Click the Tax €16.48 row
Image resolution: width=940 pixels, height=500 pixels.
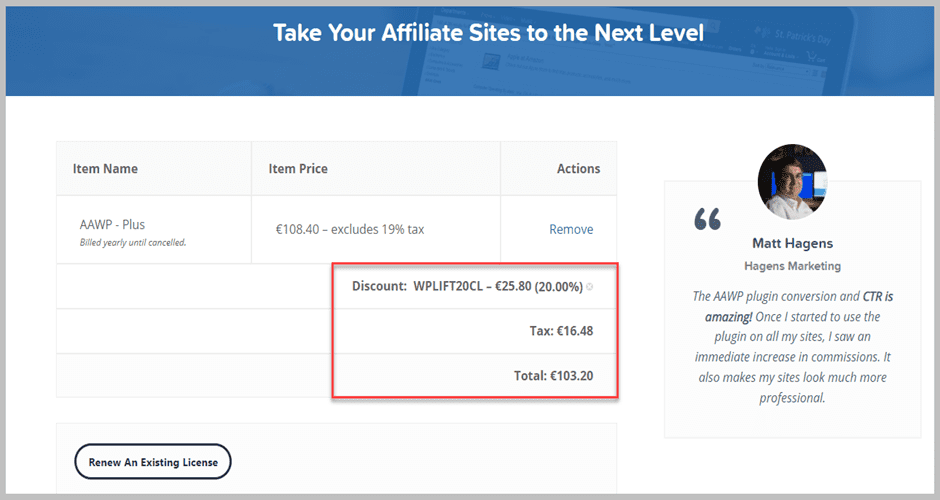pos(560,331)
